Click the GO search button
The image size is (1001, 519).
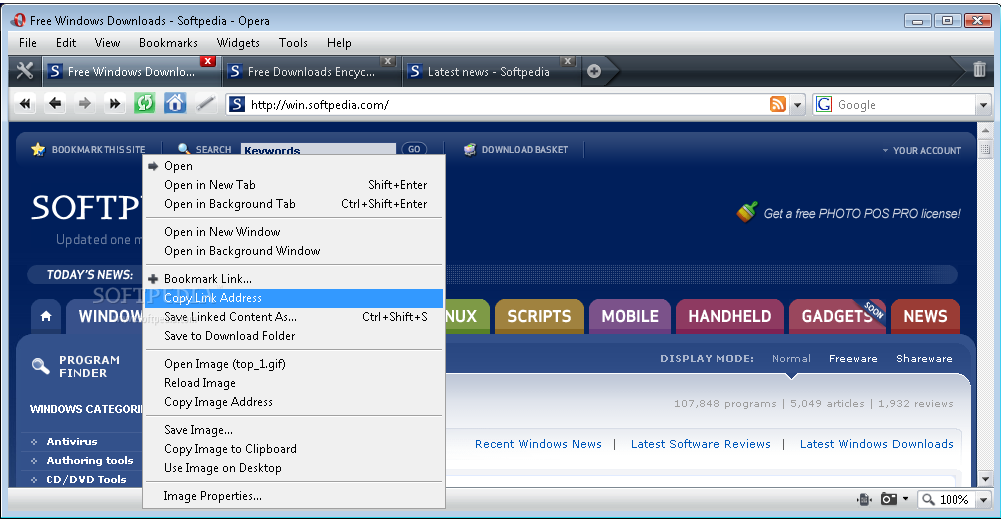414,149
